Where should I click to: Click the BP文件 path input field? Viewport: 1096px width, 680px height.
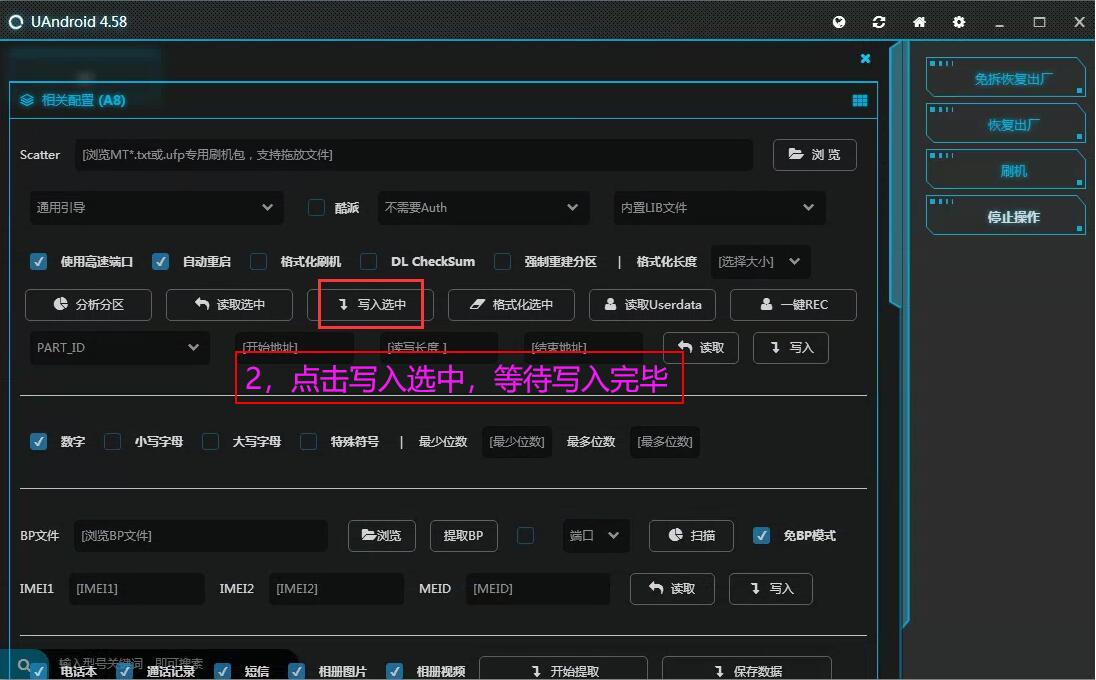tap(201, 536)
